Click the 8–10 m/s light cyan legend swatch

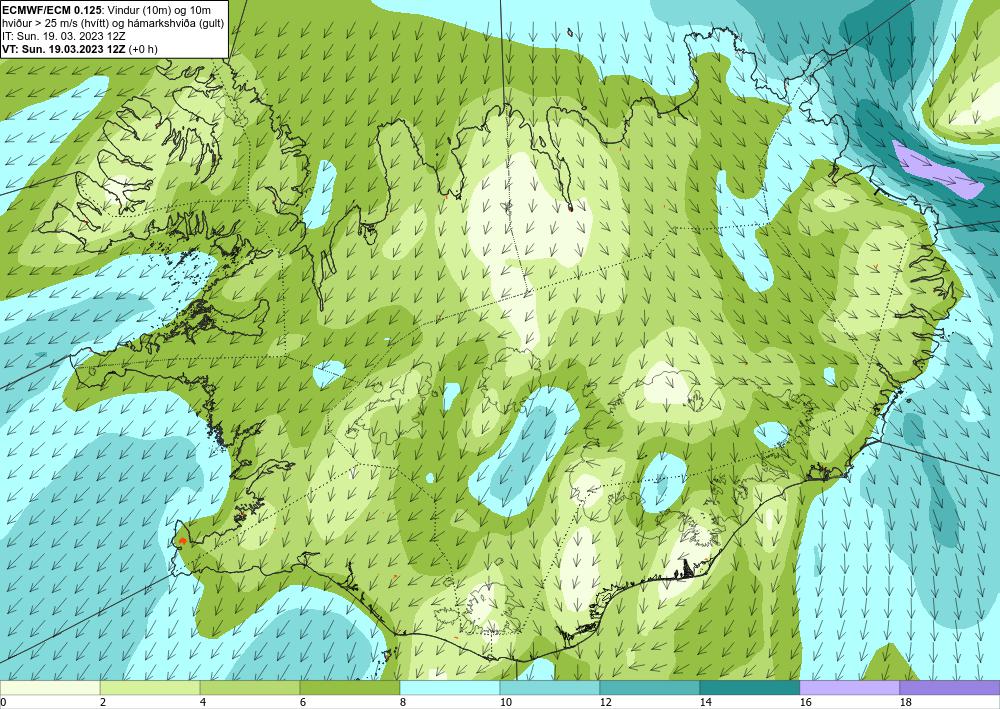[x=450, y=688]
